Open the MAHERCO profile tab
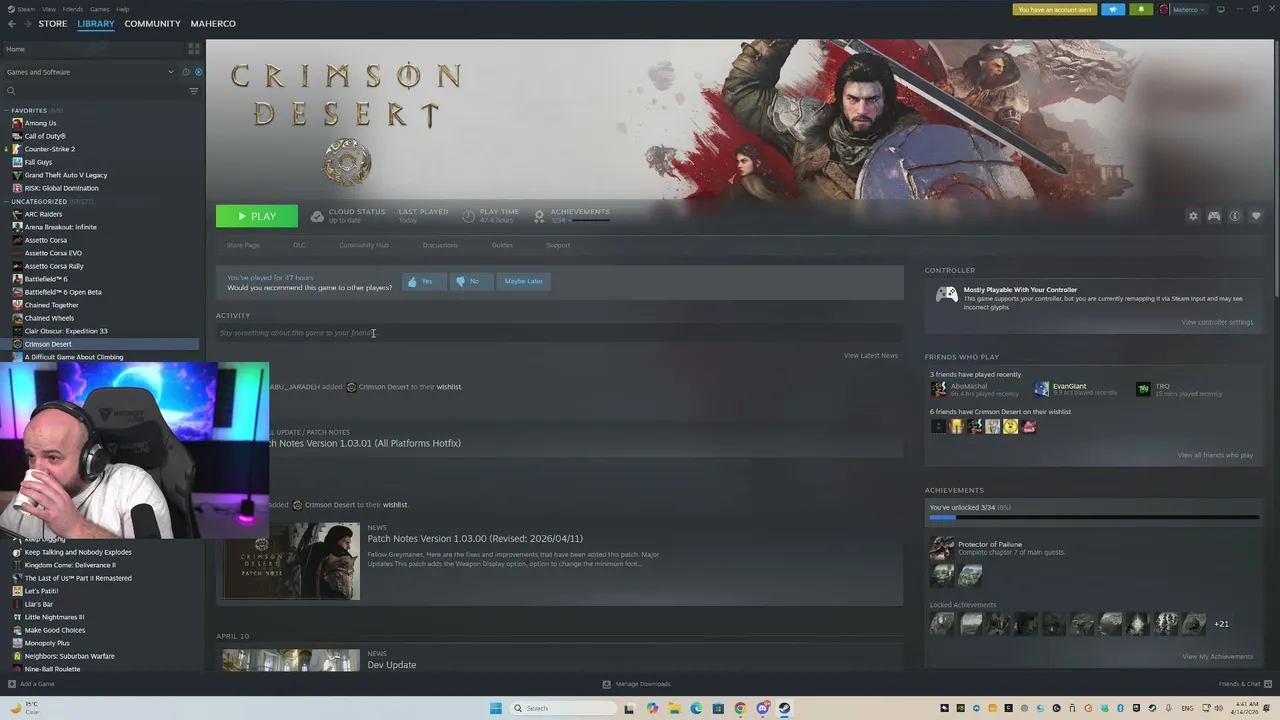The image size is (1280, 720). pyautogui.click(x=213, y=24)
